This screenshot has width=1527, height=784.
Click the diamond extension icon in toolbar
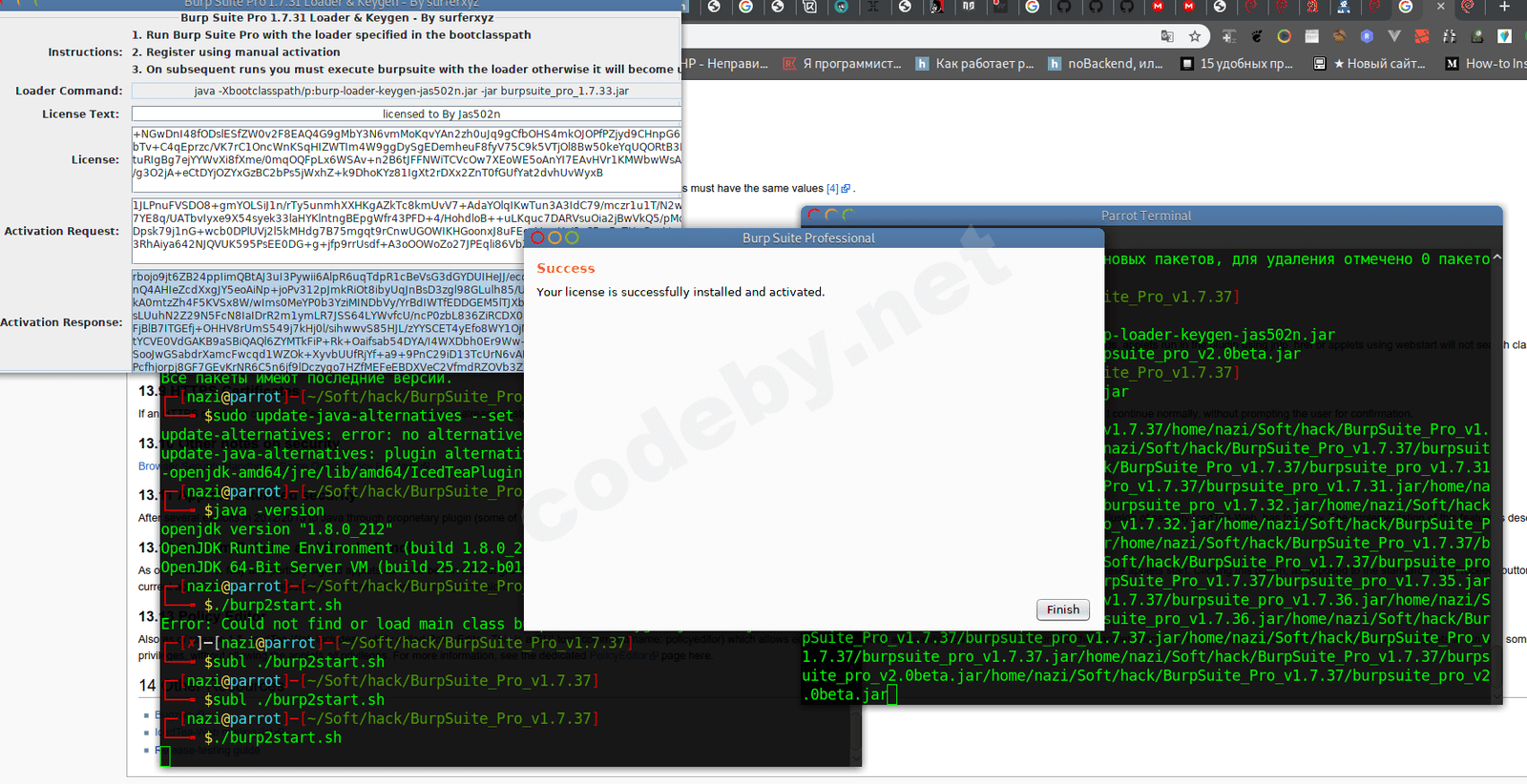click(1505, 36)
